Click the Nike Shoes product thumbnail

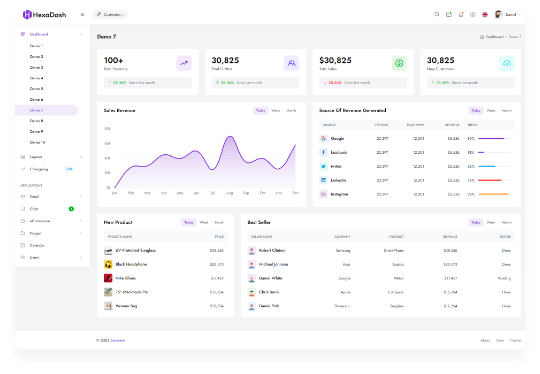click(x=108, y=278)
